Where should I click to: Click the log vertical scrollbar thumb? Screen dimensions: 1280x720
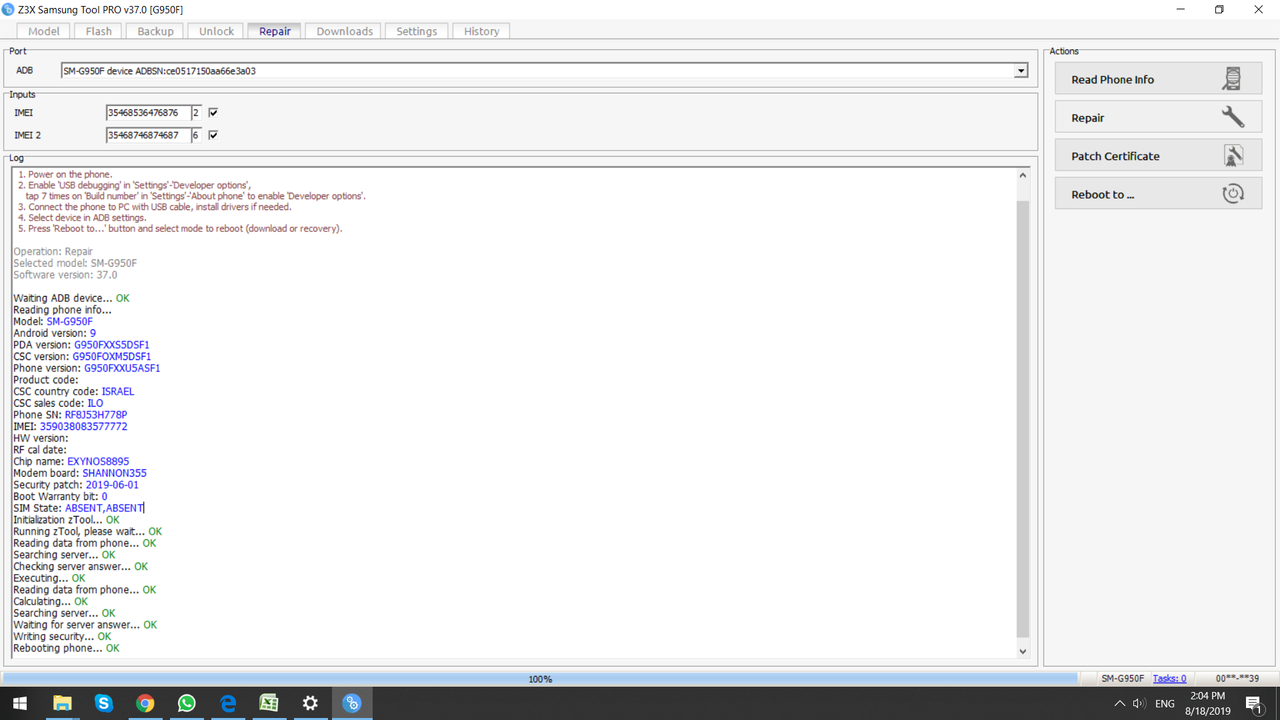[1022, 418]
